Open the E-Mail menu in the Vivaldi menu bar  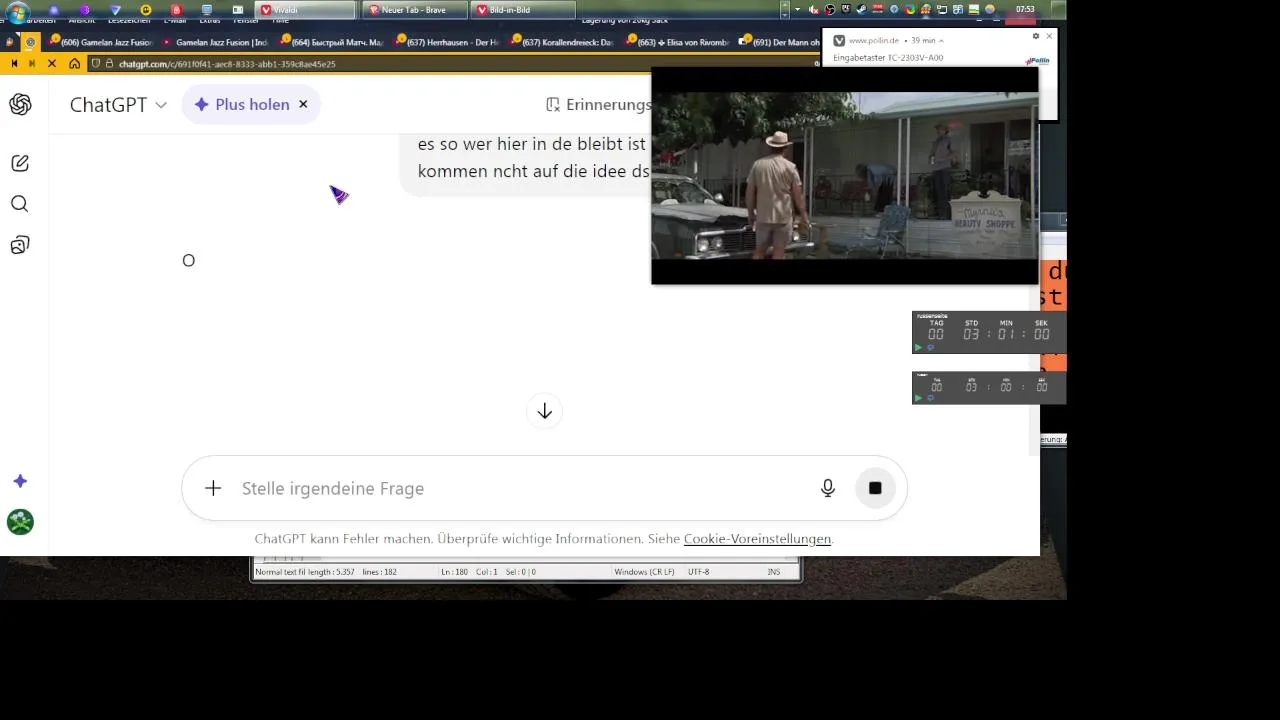(x=174, y=20)
